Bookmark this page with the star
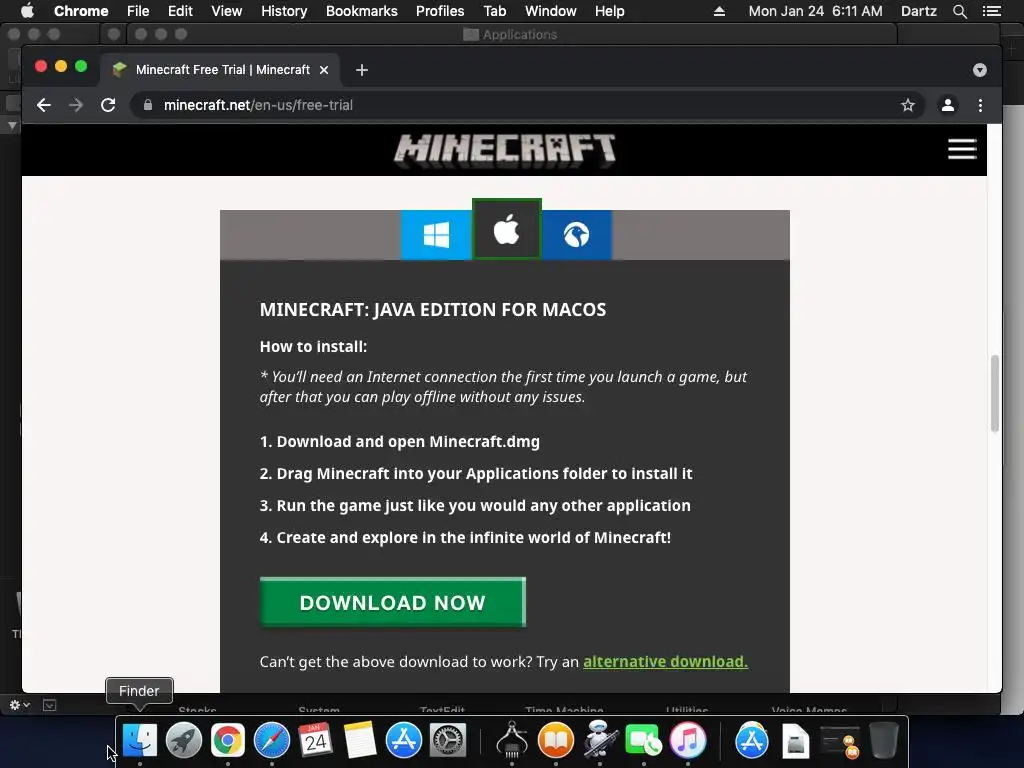 908,105
